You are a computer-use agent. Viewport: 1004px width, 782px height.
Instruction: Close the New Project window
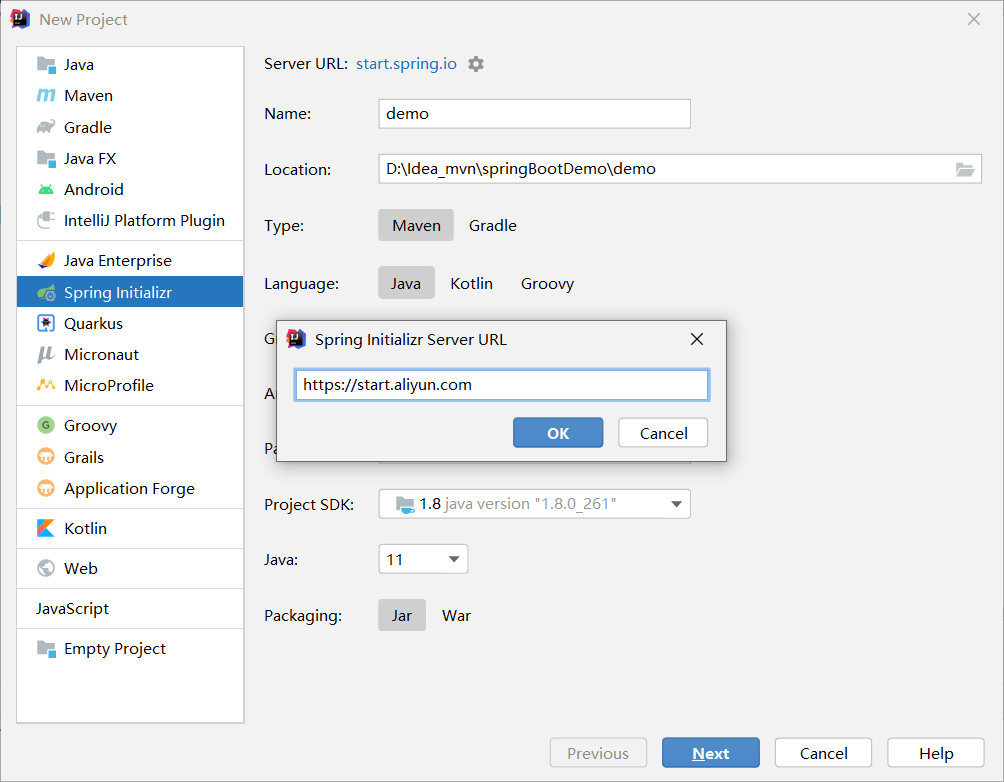pyautogui.click(x=974, y=19)
